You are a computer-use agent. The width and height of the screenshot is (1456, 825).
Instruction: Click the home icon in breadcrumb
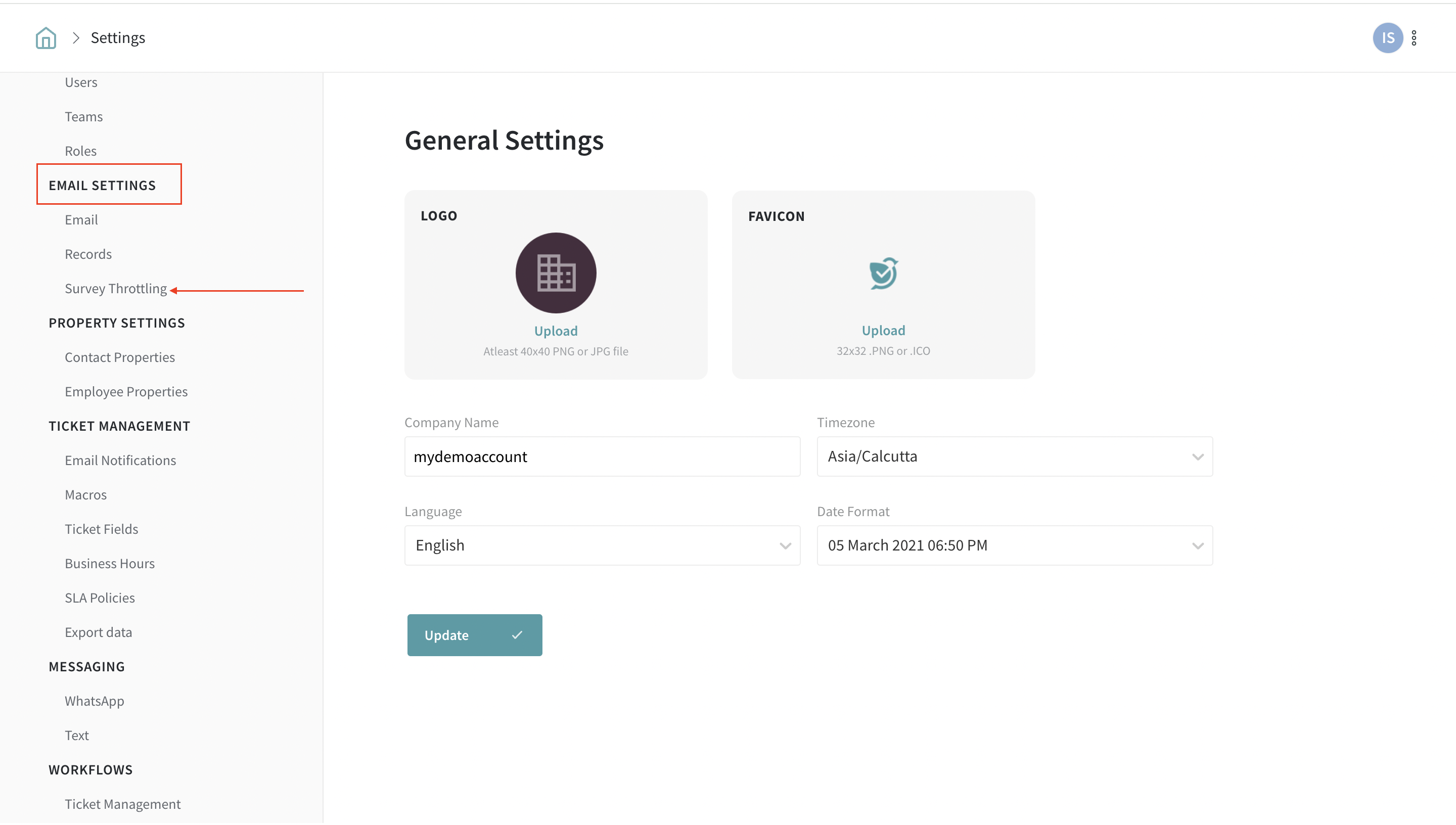(x=45, y=38)
